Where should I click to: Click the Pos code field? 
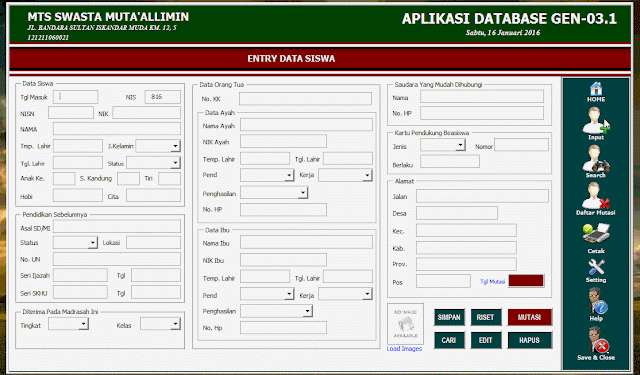443,281
